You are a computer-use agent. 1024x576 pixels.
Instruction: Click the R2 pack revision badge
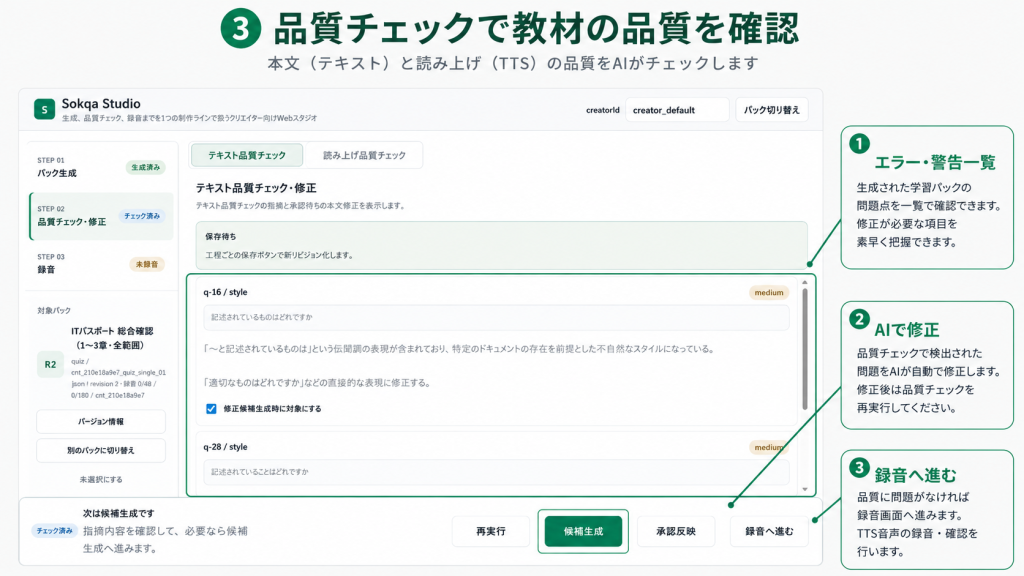pos(50,364)
